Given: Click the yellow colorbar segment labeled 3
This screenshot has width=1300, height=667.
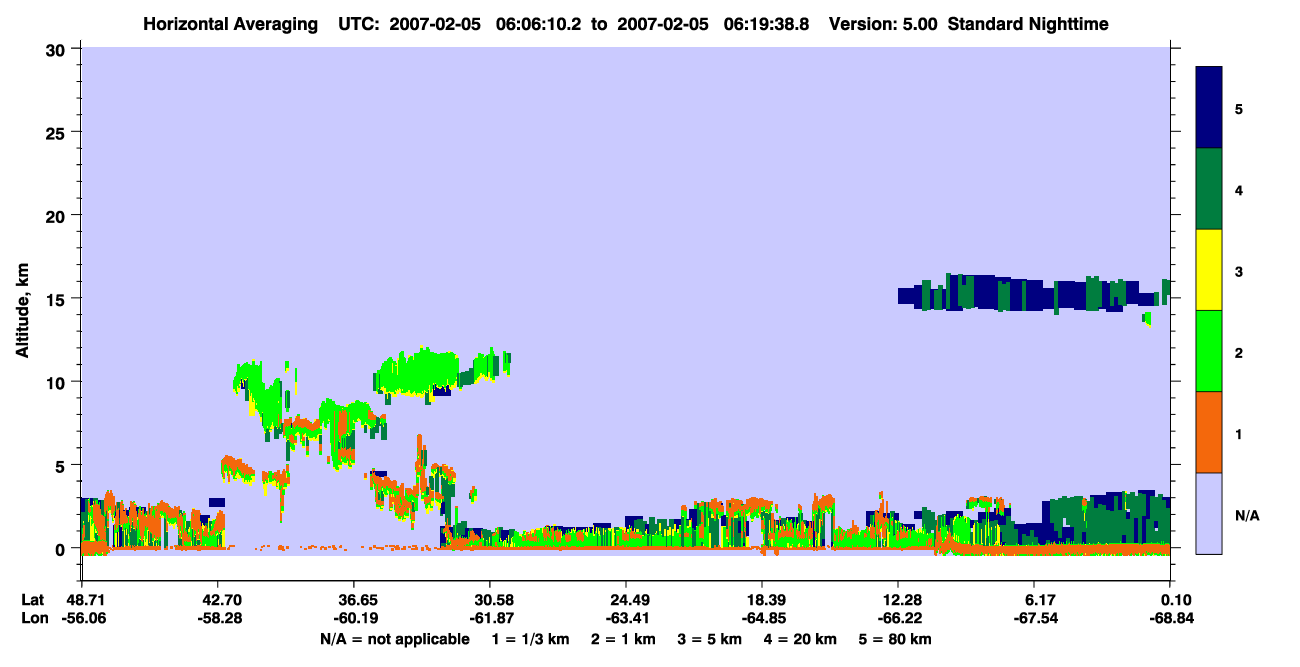Looking at the screenshot, I should (1209, 270).
